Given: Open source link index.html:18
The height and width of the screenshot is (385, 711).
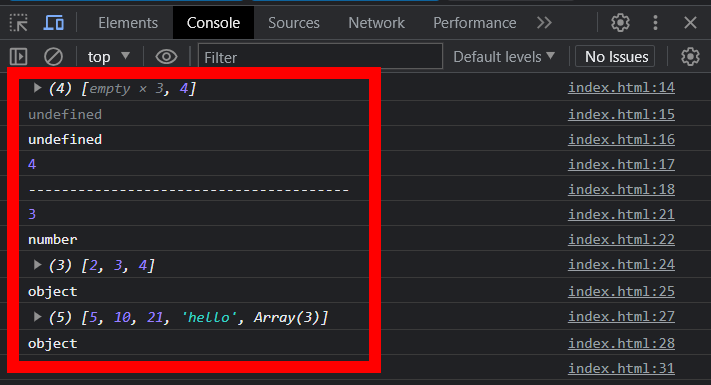Looking at the screenshot, I should coord(621,189).
